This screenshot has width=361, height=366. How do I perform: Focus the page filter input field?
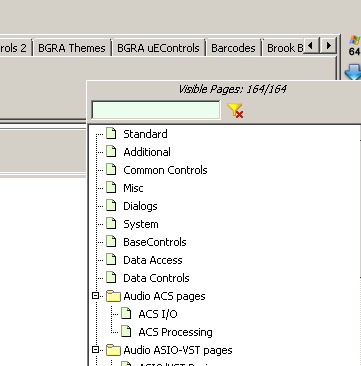156,110
